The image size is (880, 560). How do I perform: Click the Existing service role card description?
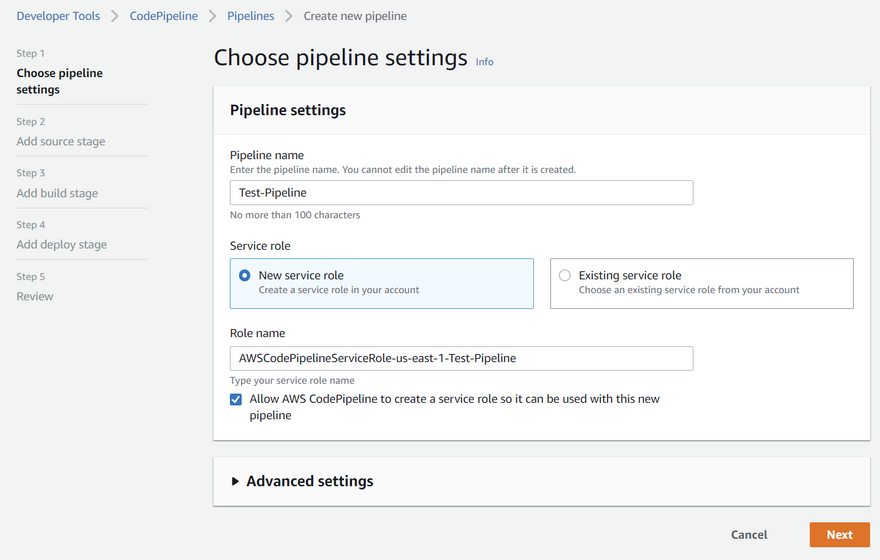tap(689, 290)
